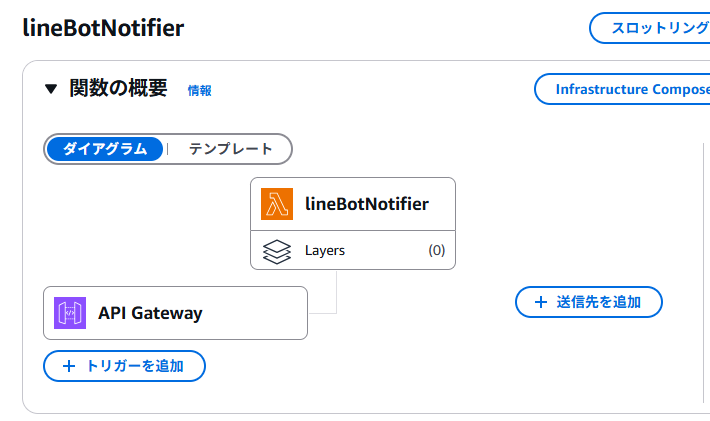
Task: Open the 情報 info link
Action: [200, 91]
